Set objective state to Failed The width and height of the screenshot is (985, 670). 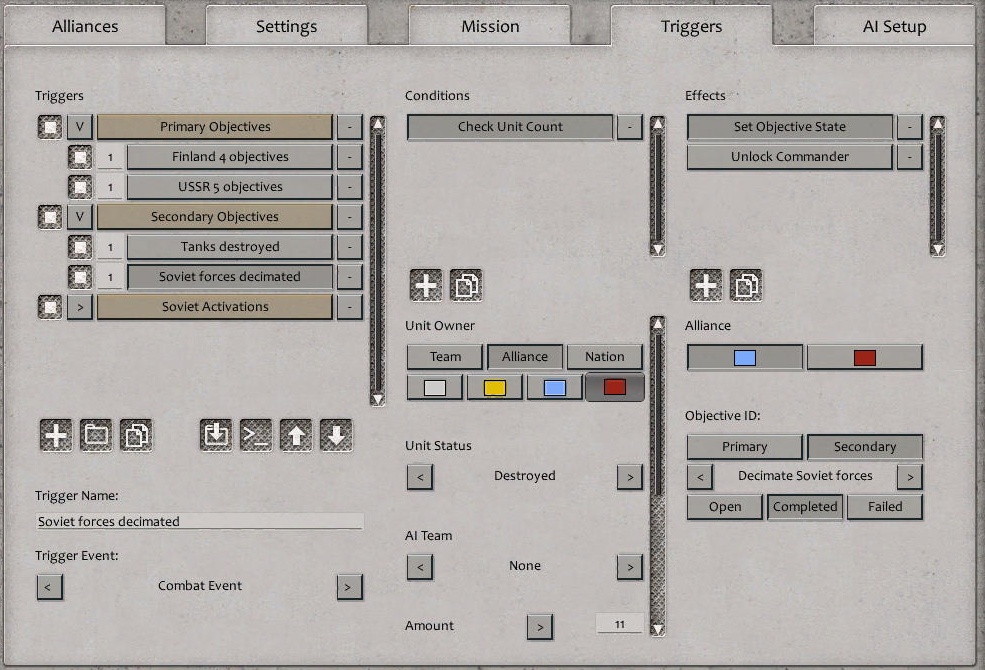885,507
